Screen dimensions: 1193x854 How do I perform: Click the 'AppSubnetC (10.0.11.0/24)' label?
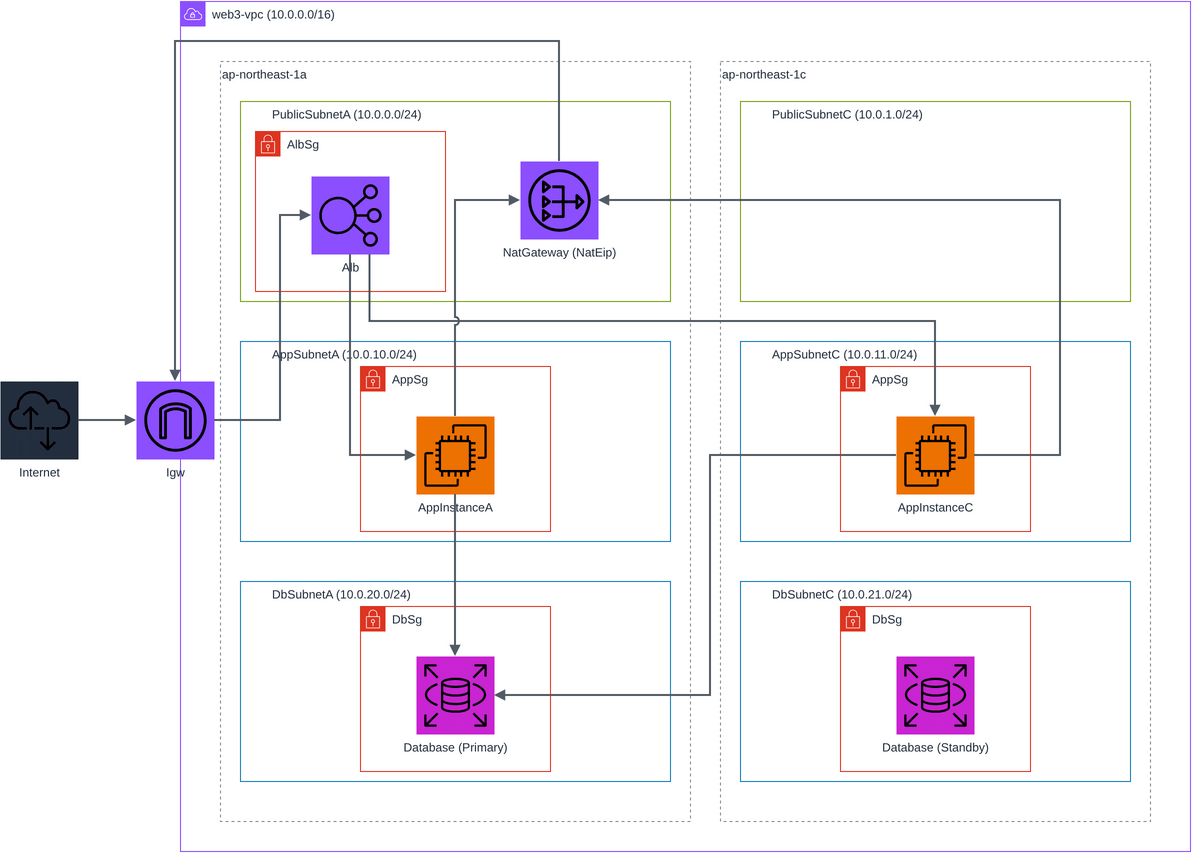[845, 355]
